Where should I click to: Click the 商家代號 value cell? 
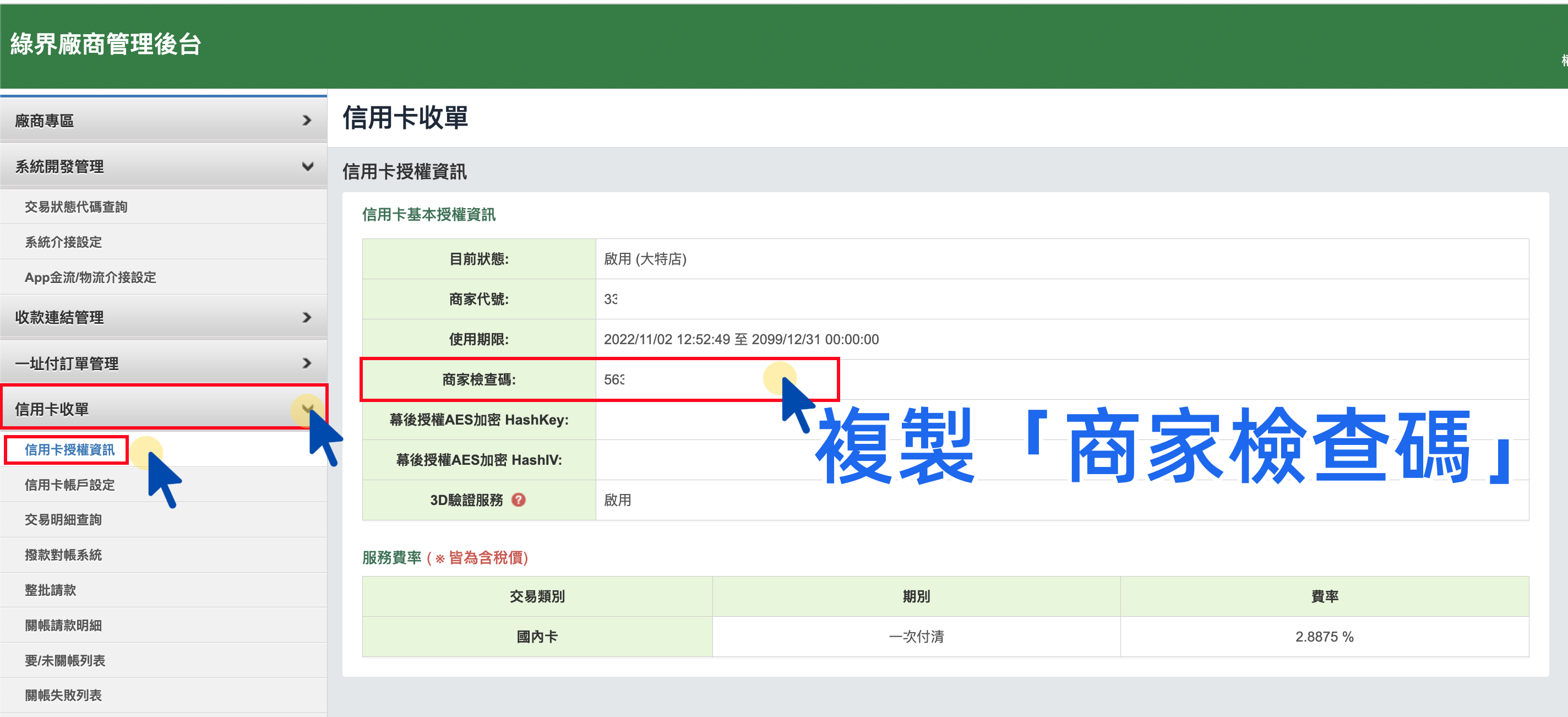tap(1062, 299)
